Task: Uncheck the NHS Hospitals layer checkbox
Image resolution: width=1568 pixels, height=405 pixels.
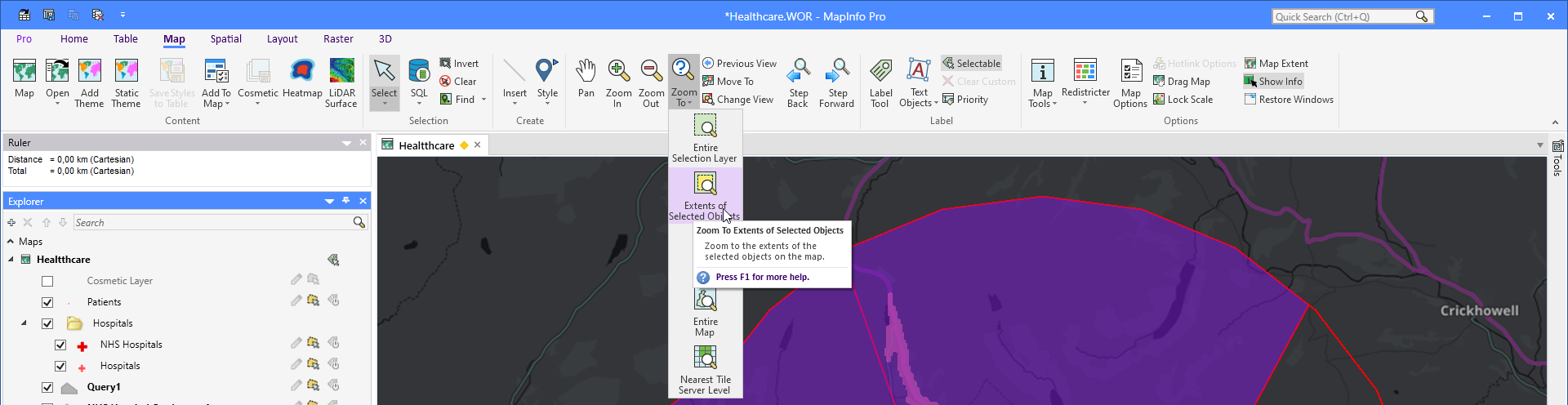Action: pyautogui.click(x=60, y=345)
